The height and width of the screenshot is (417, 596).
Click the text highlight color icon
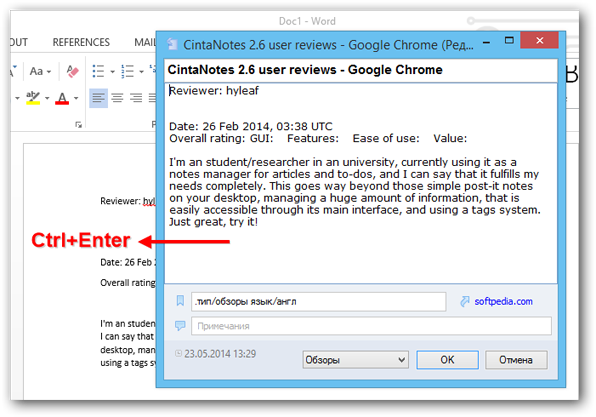coord(33,98)
